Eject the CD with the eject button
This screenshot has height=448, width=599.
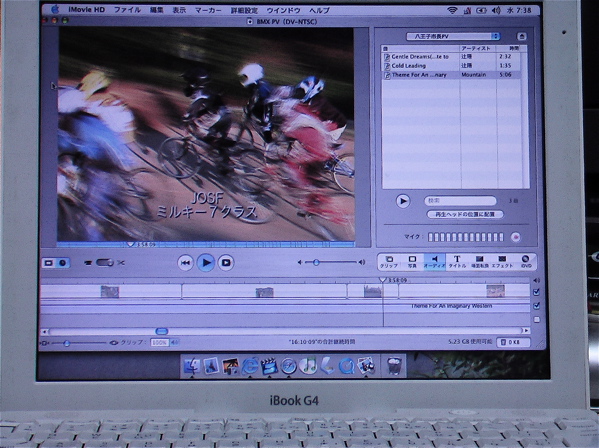tap(521, 36)
